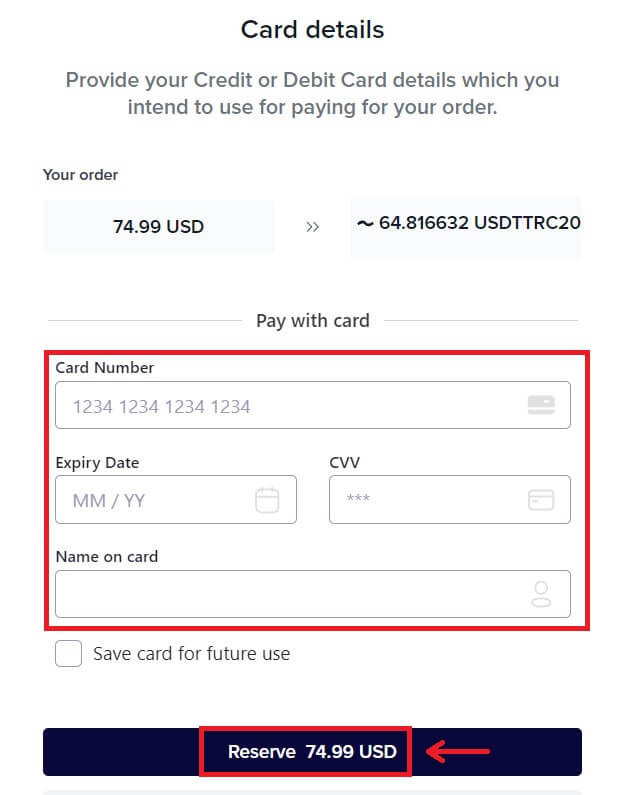Viewport: 633px width, 795px height.
Task: Click the 'Pay with card' divider text
Action: tap(313, 321)
